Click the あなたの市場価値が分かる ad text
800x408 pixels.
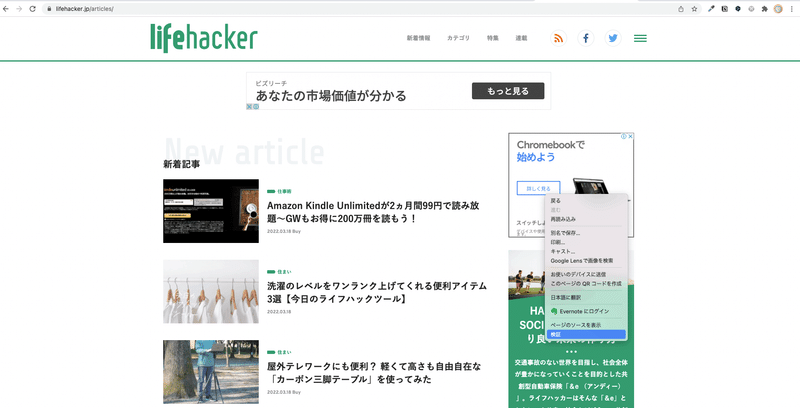click(x=331, y=96)
